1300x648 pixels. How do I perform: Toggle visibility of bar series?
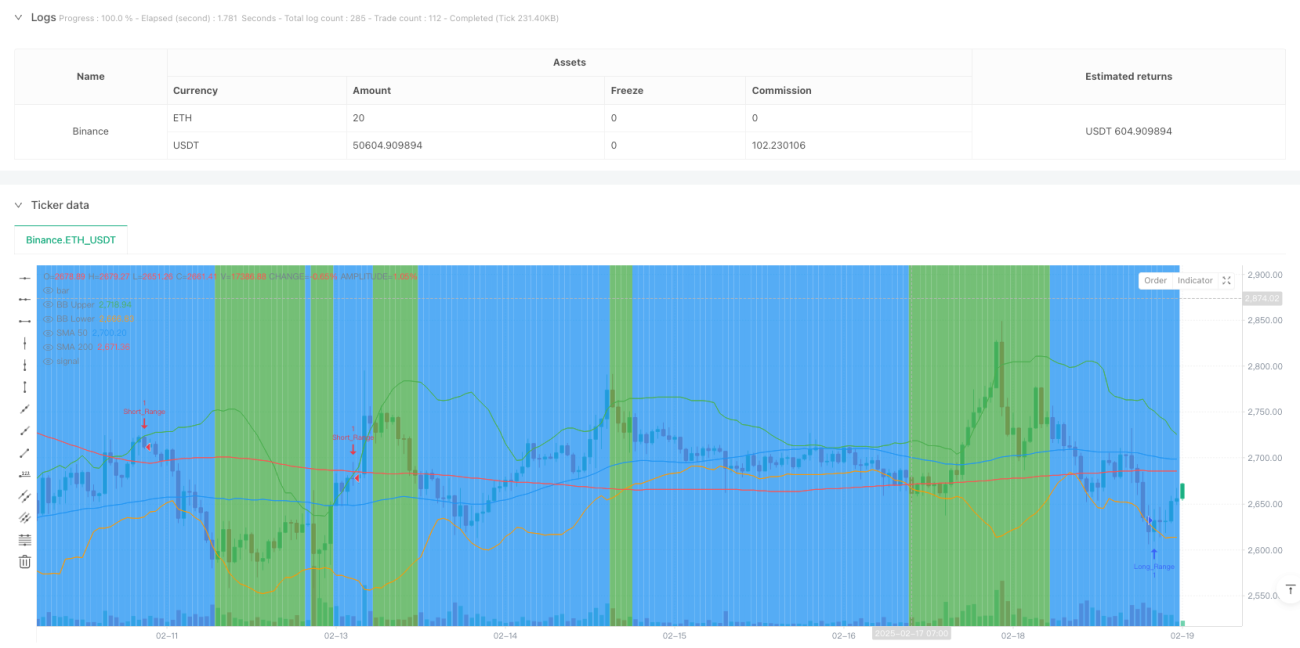[x=46, y=290]
